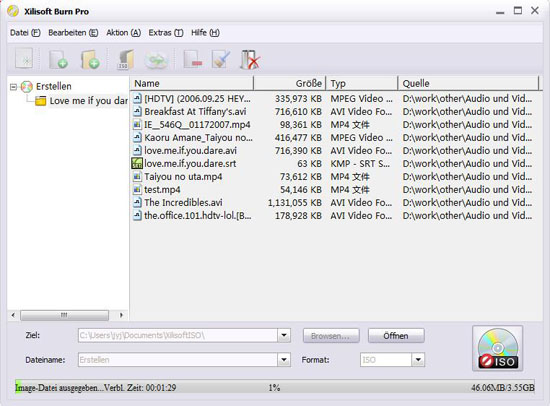The image size is (550, 406).
Task: Open the Hilfe menu
Action: [x=205, y=33]
